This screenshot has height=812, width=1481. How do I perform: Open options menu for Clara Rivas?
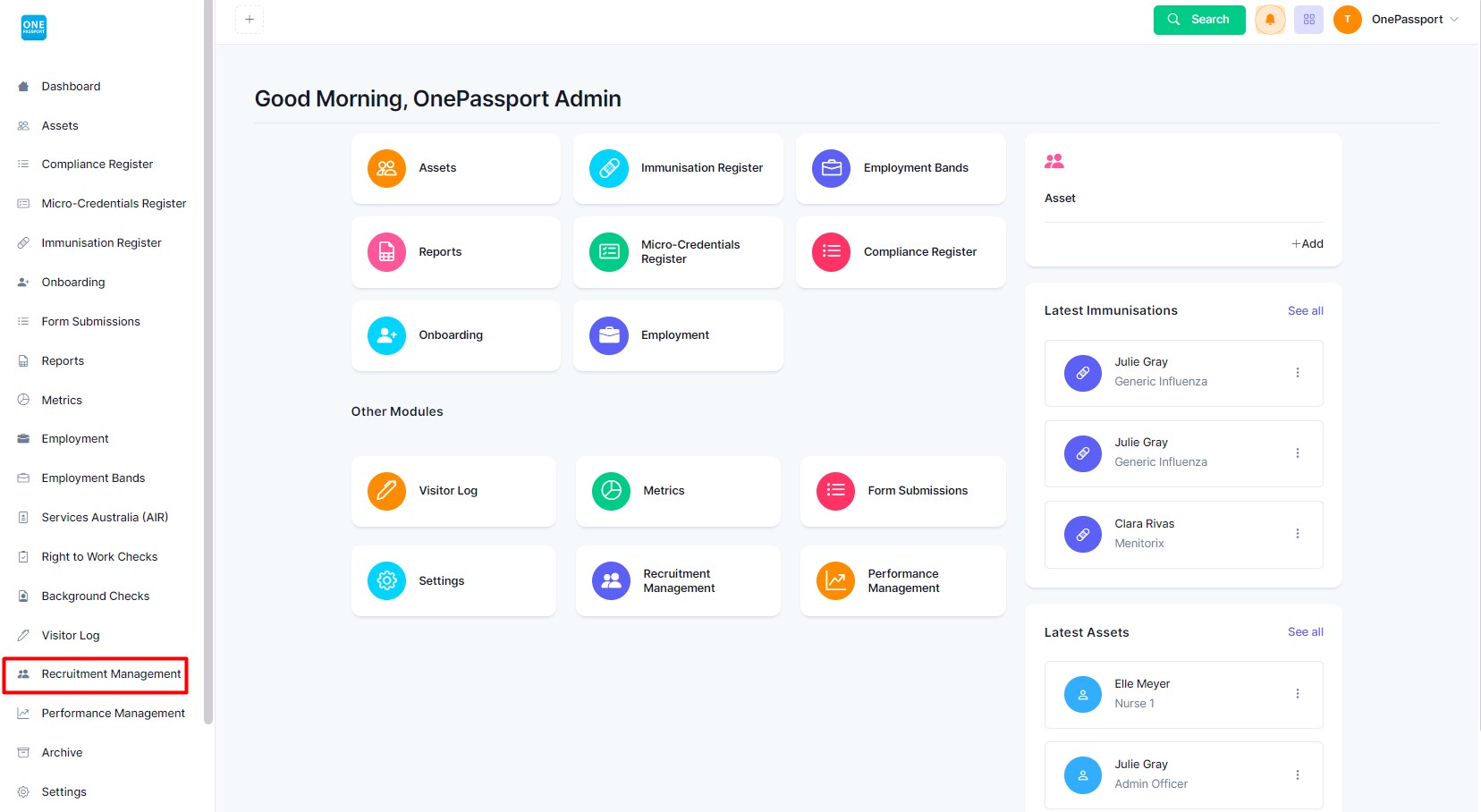(x=1298, y=534)
